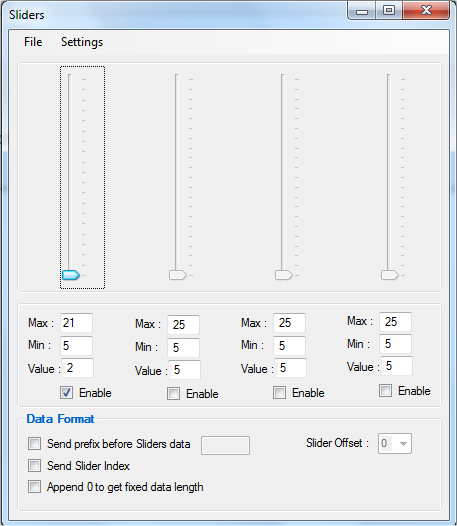Click the fourth slider's Max field
457x526 pixels.
[x=396, y=321]
